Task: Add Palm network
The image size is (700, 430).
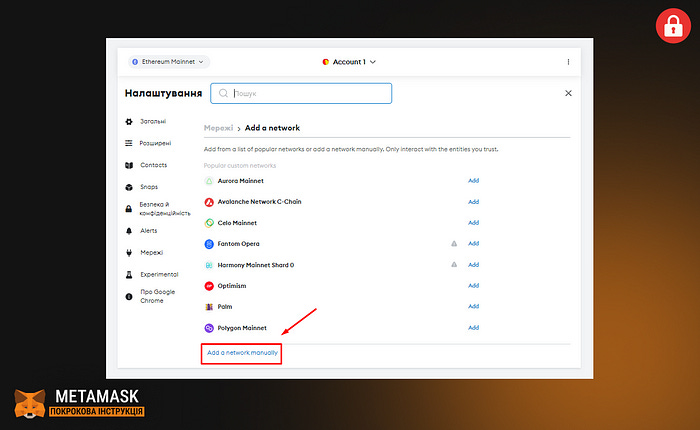Action: click(x=473, y=306)
